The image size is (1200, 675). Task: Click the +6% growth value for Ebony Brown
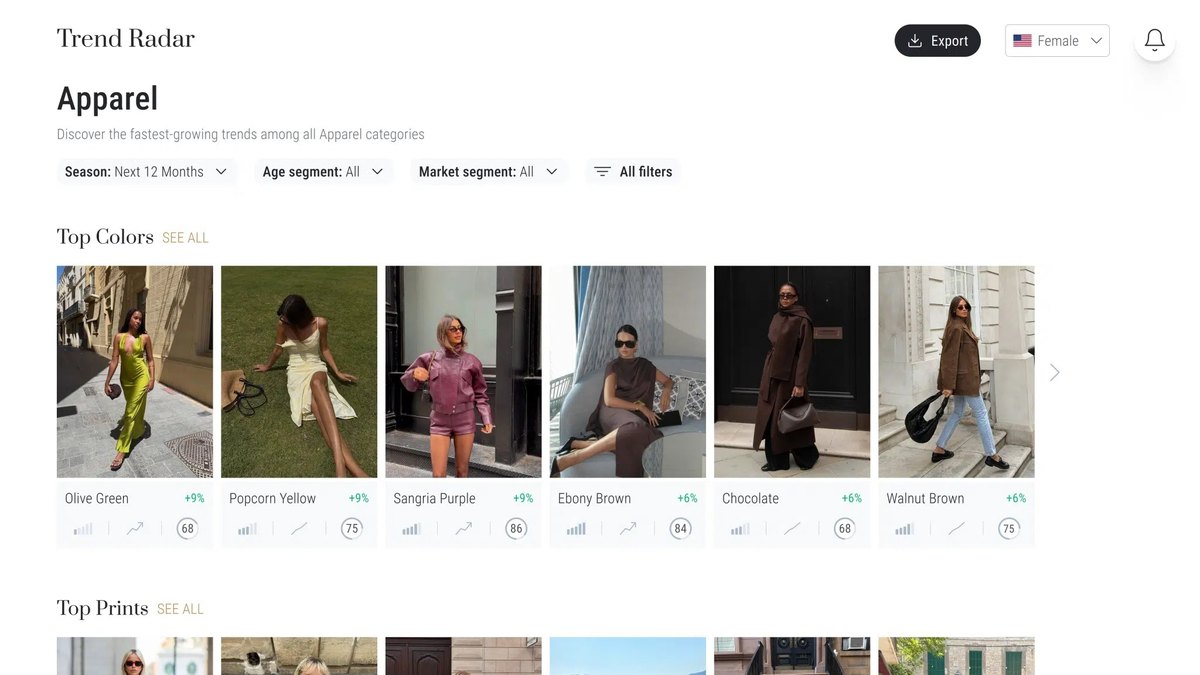coord(687,498)
